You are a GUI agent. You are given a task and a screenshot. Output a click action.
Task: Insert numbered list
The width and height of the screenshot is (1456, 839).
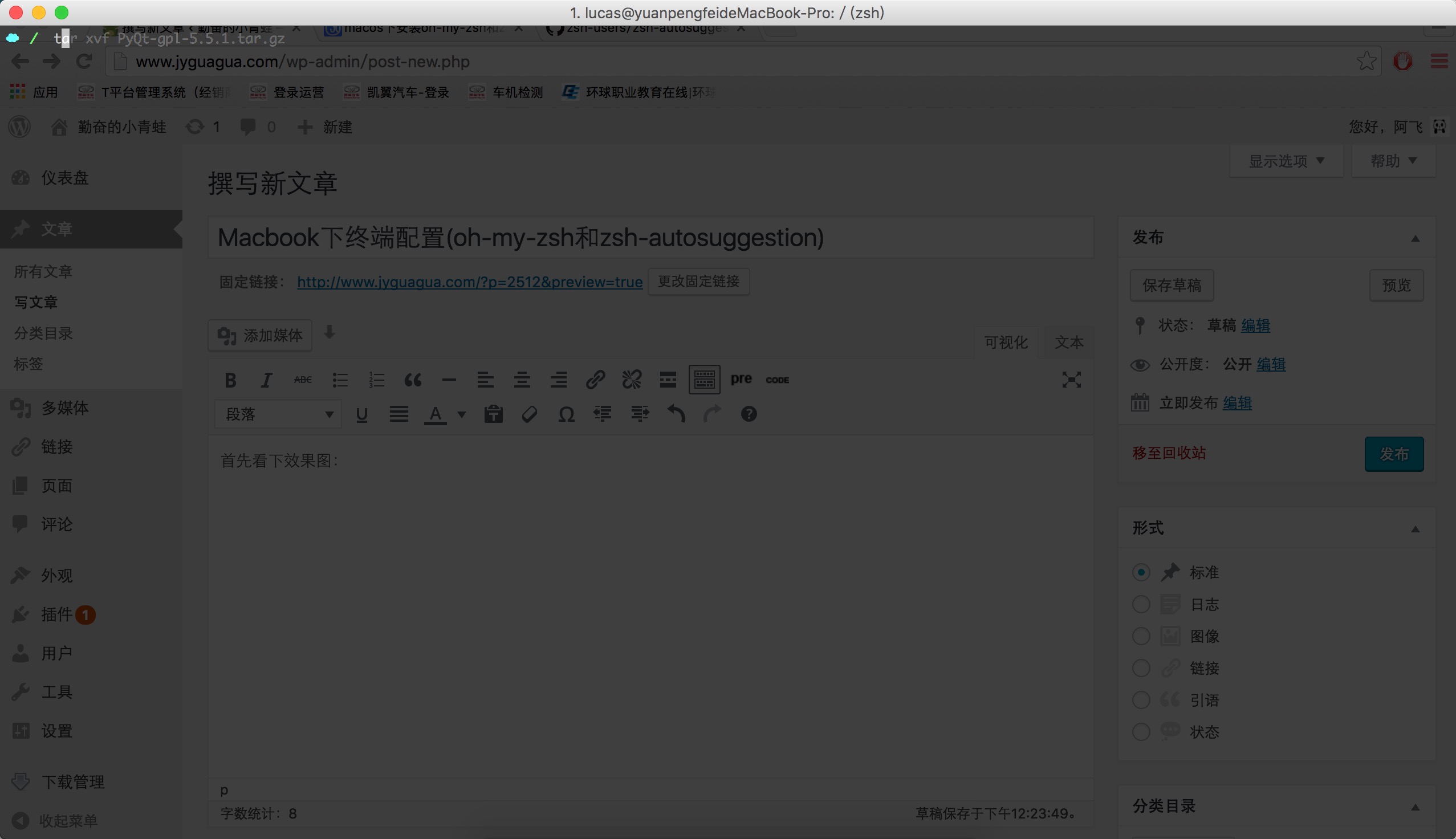point(376,380)
